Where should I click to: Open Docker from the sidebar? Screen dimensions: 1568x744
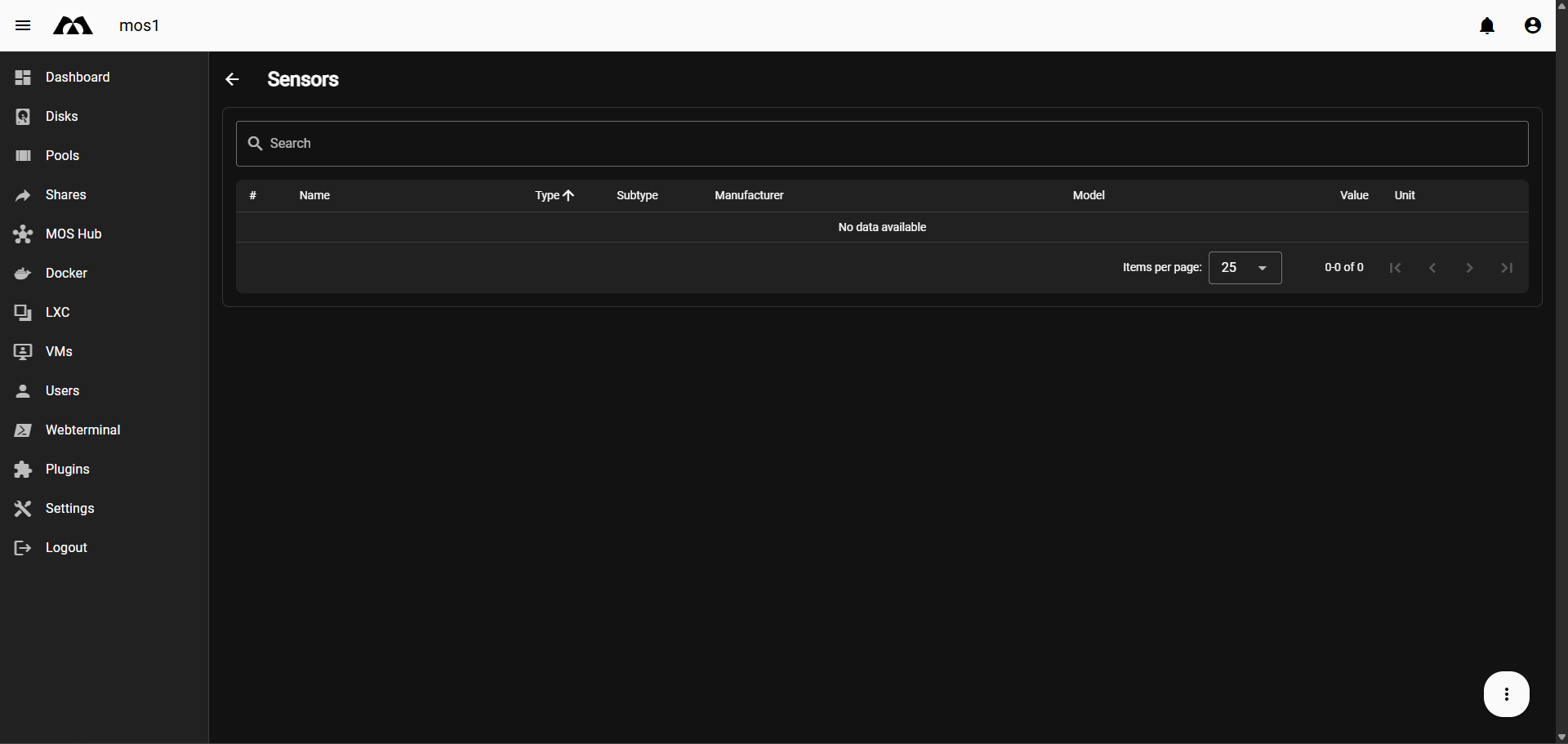[66, 273]
